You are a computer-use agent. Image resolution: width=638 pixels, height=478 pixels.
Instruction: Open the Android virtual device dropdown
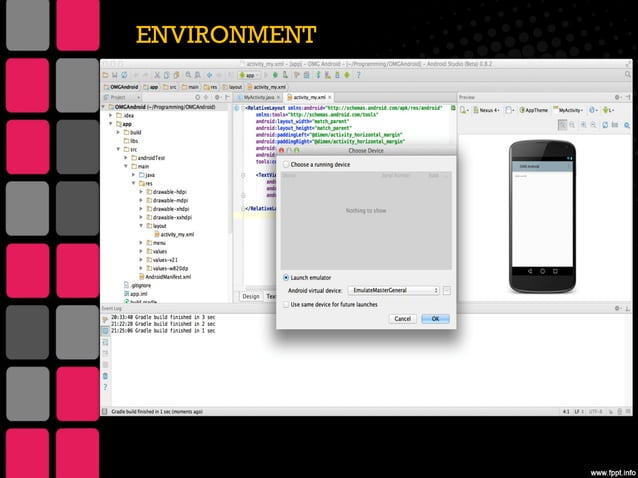coord(395,290)
